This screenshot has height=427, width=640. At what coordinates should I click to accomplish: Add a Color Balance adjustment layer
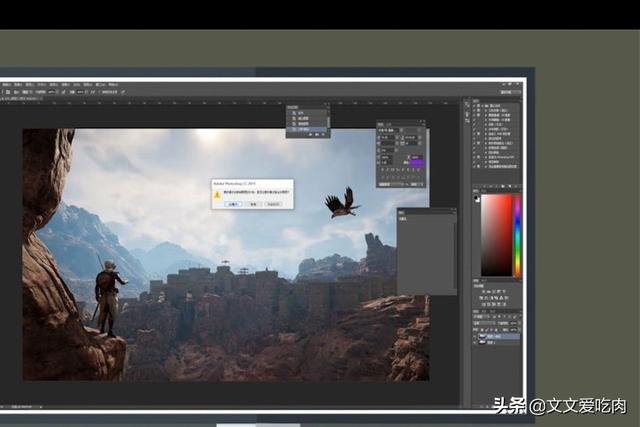point(486,298)
